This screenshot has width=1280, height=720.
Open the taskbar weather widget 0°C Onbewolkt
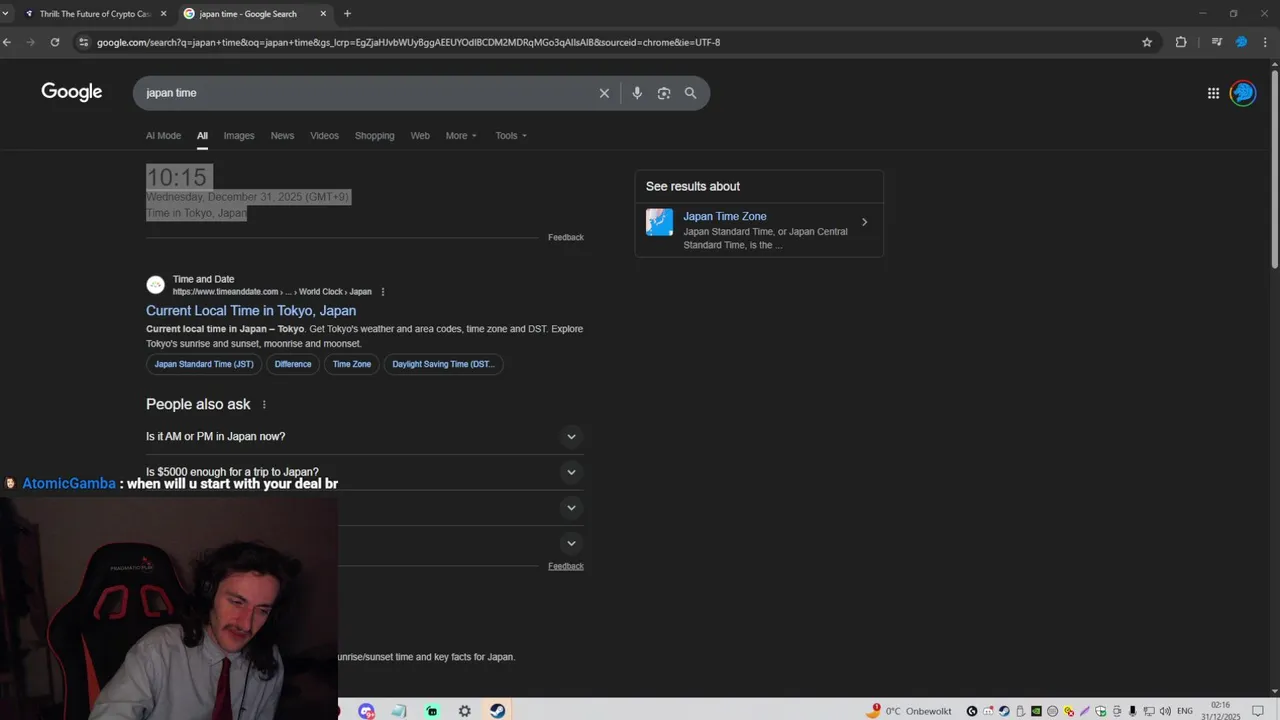tap(909, 711)
